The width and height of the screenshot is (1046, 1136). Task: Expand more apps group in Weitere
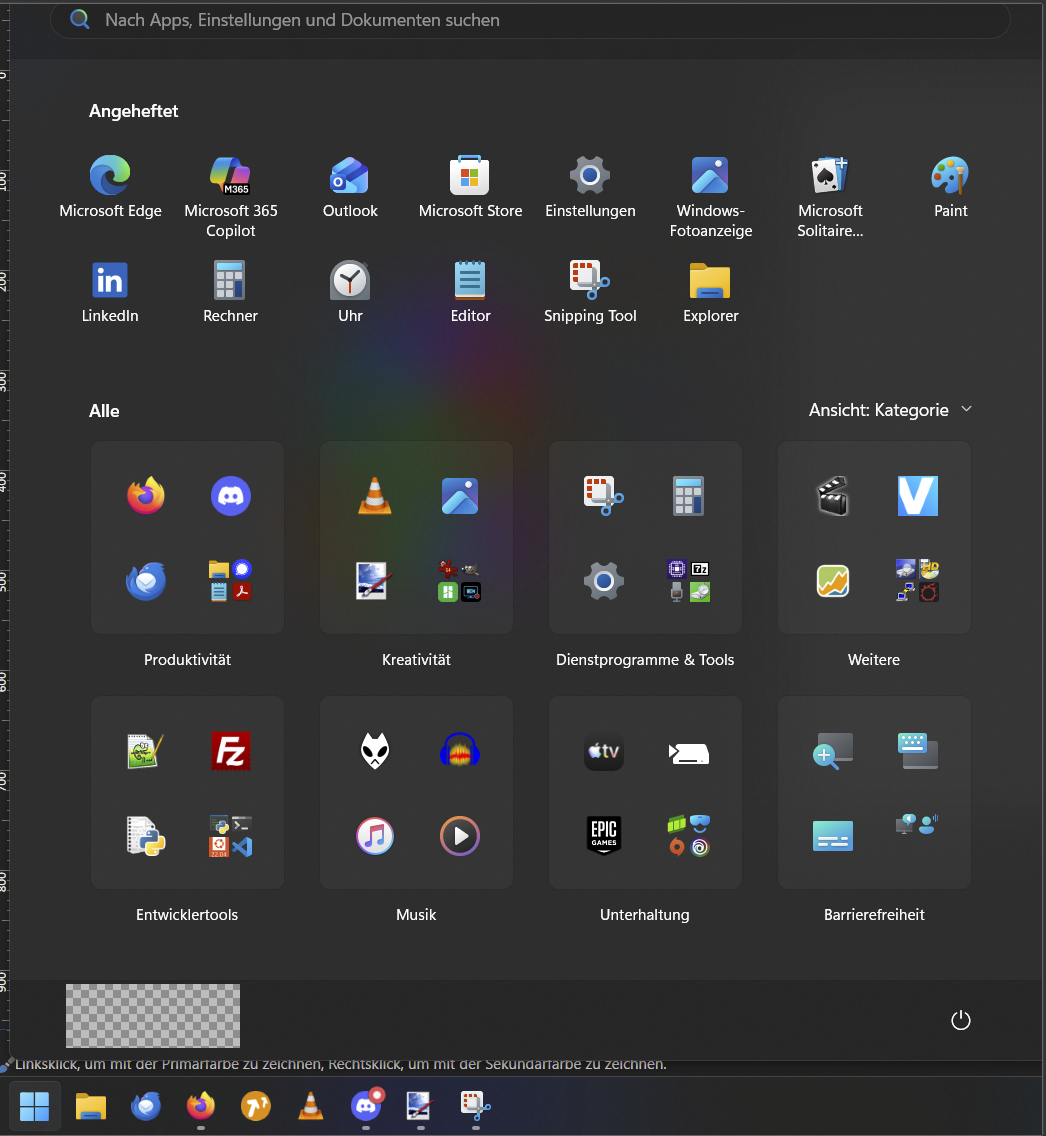point(917,581)
